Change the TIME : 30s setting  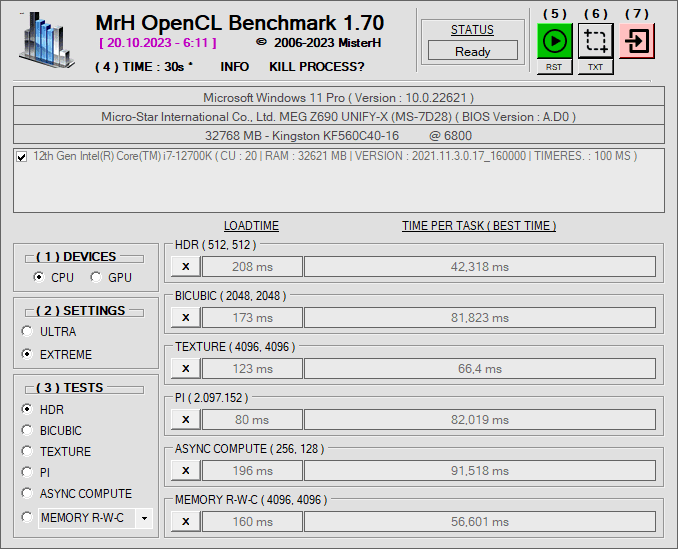point(144,67)
